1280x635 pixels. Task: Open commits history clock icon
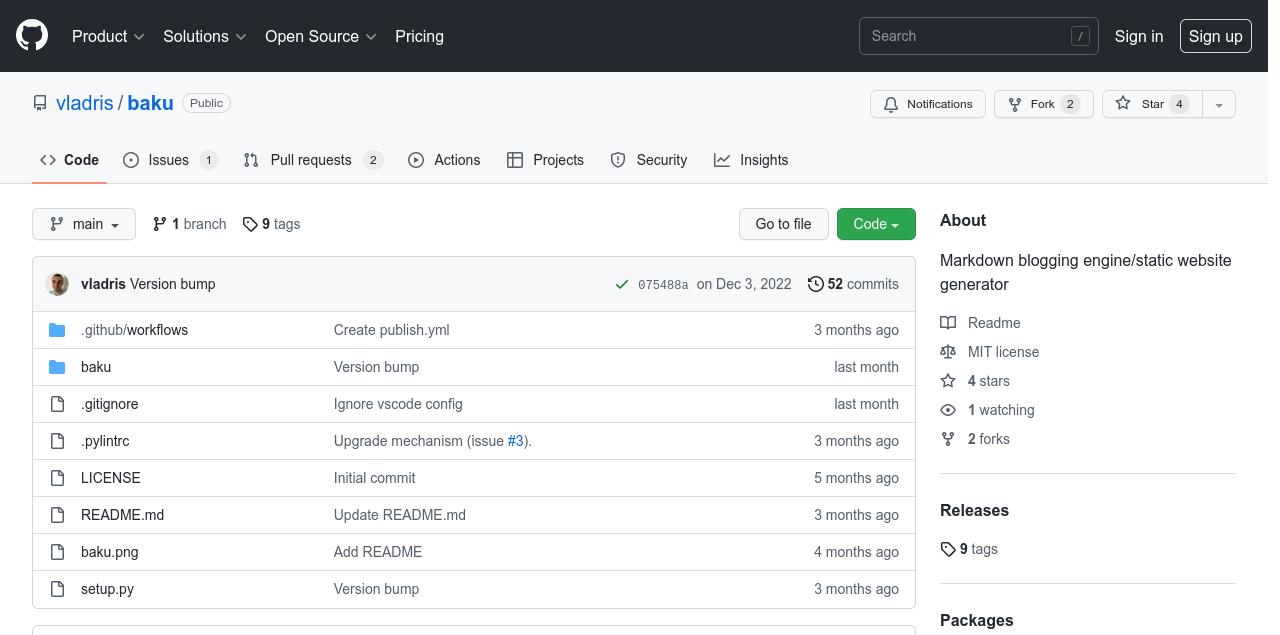pos(815,284)
